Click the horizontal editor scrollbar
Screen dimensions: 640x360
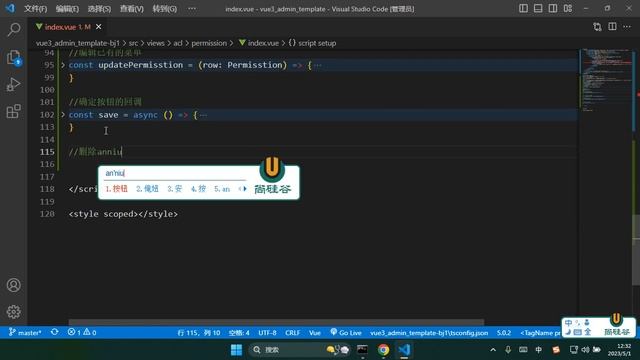pyautogui.click(x=276, y=322)
